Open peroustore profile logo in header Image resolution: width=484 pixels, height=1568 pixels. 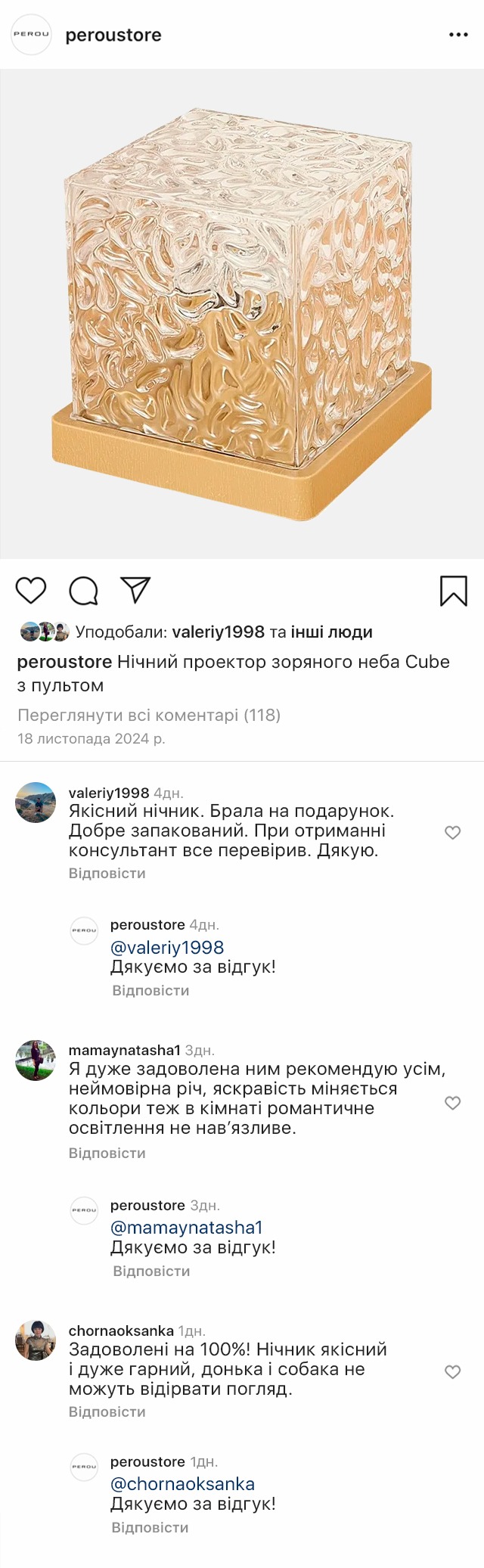[31, 35]
